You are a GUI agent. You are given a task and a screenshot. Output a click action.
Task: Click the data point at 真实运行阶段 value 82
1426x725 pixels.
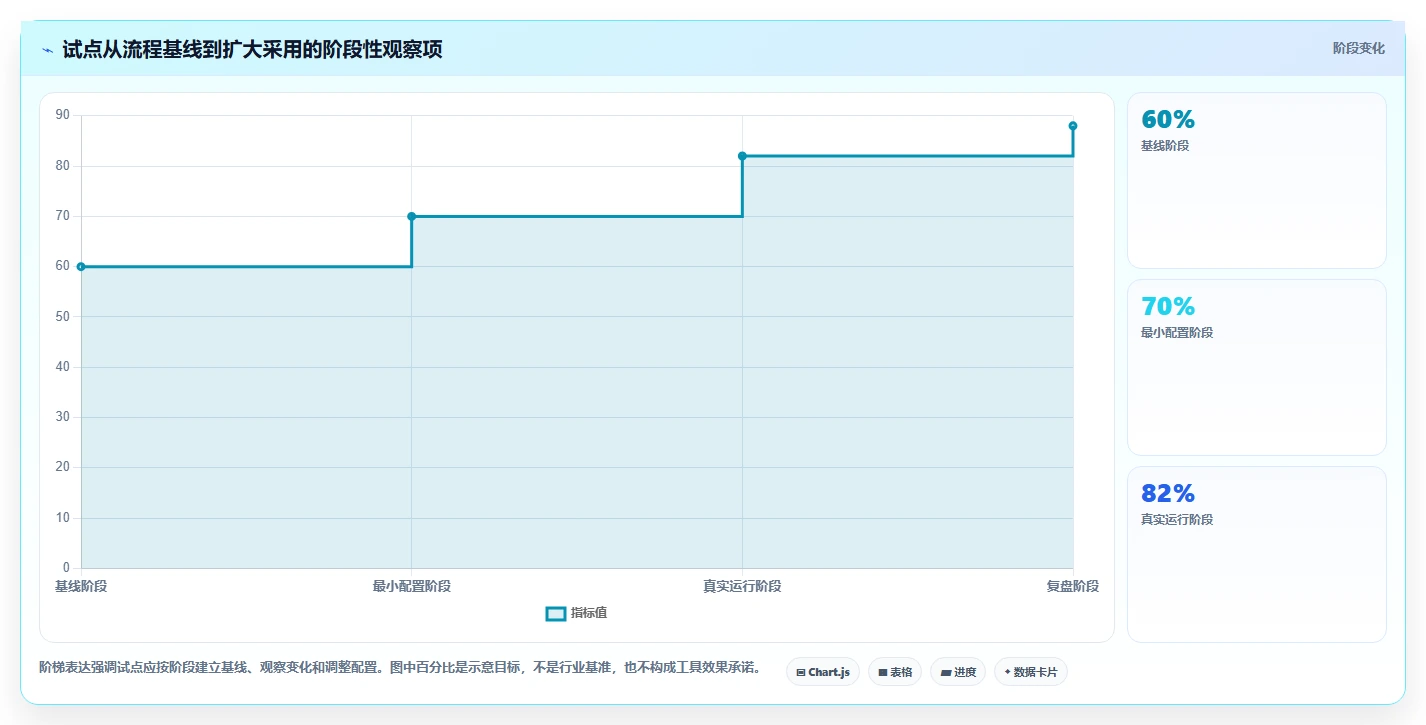click(742, 156)
